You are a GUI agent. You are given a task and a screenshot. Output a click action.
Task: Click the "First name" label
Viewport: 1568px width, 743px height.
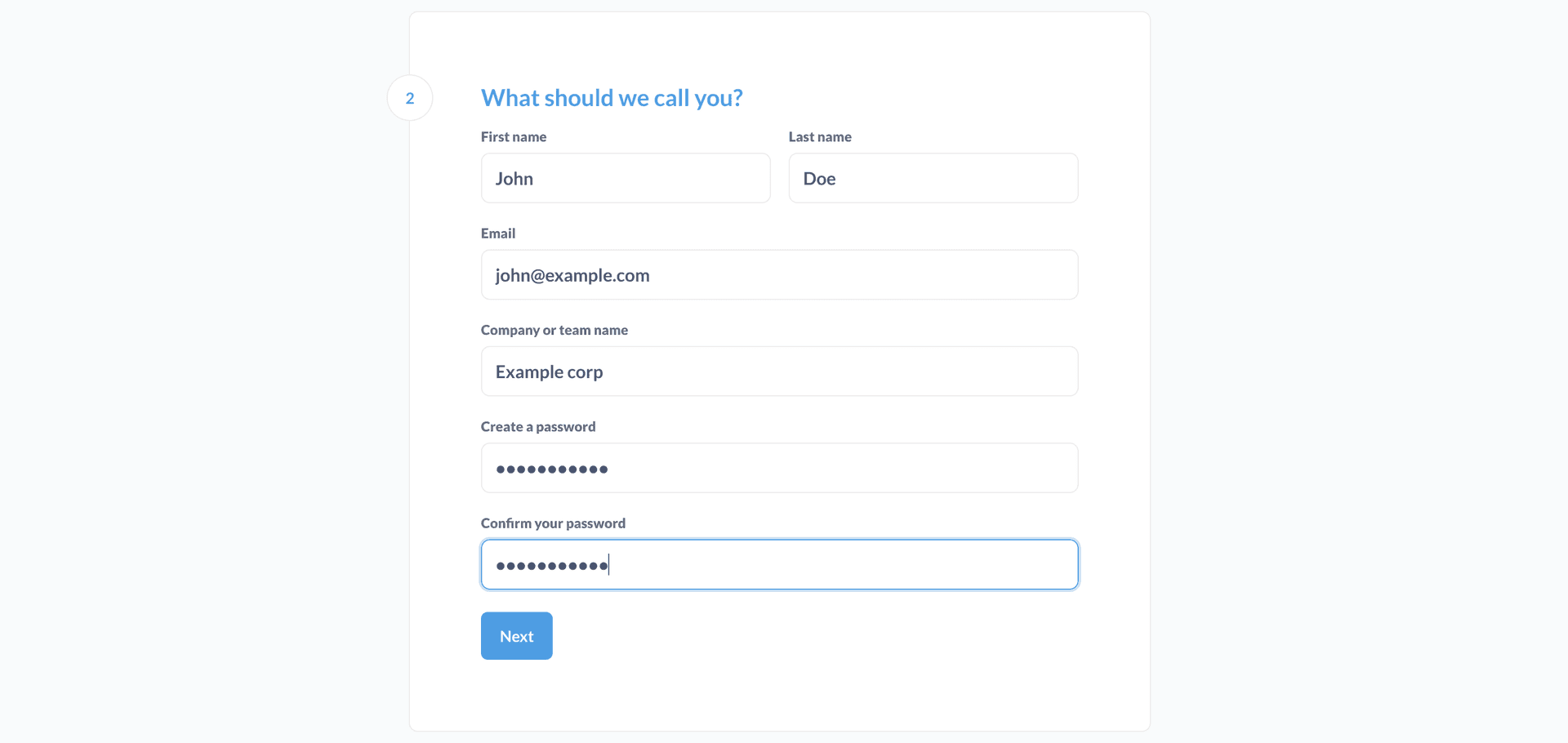tap(514, 137)
